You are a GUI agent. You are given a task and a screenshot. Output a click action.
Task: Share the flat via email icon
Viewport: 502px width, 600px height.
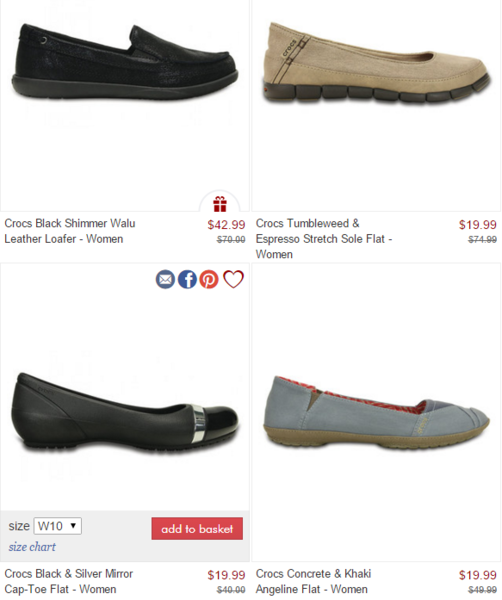[x=165, y=279]
